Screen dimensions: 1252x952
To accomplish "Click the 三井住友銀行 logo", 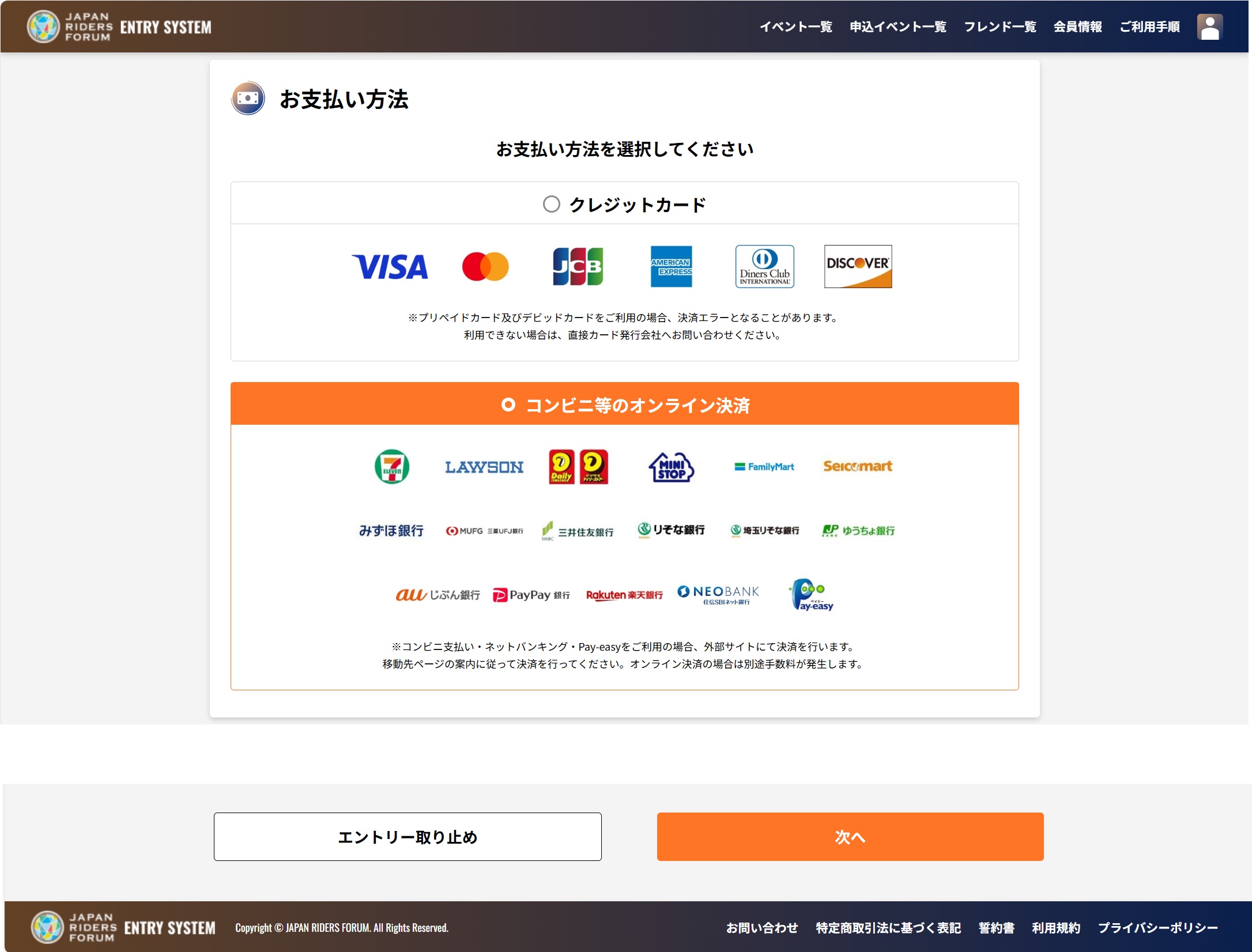I will click(x=578, y=531).
